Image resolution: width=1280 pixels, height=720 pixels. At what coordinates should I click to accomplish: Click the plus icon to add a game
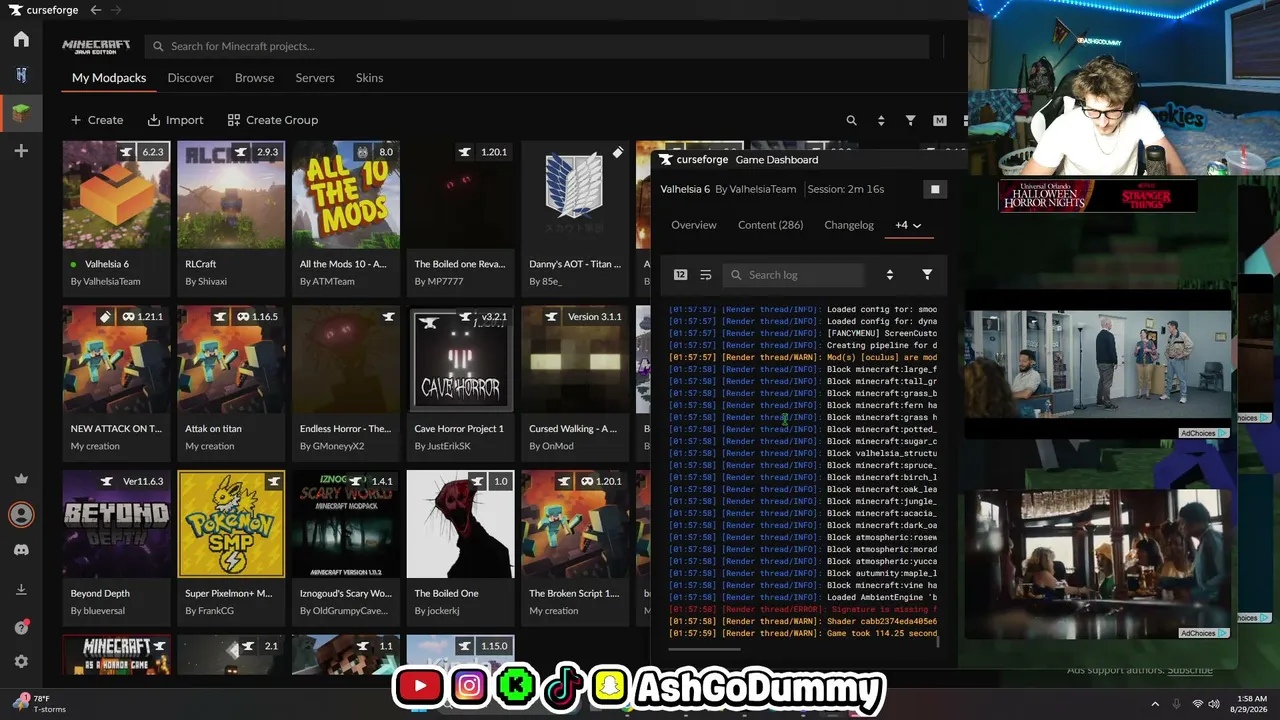(x=21, y=151)
